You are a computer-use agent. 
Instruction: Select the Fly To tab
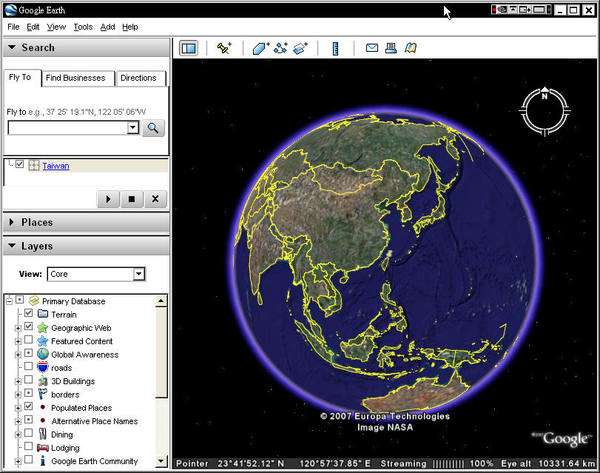coord(20,77)
